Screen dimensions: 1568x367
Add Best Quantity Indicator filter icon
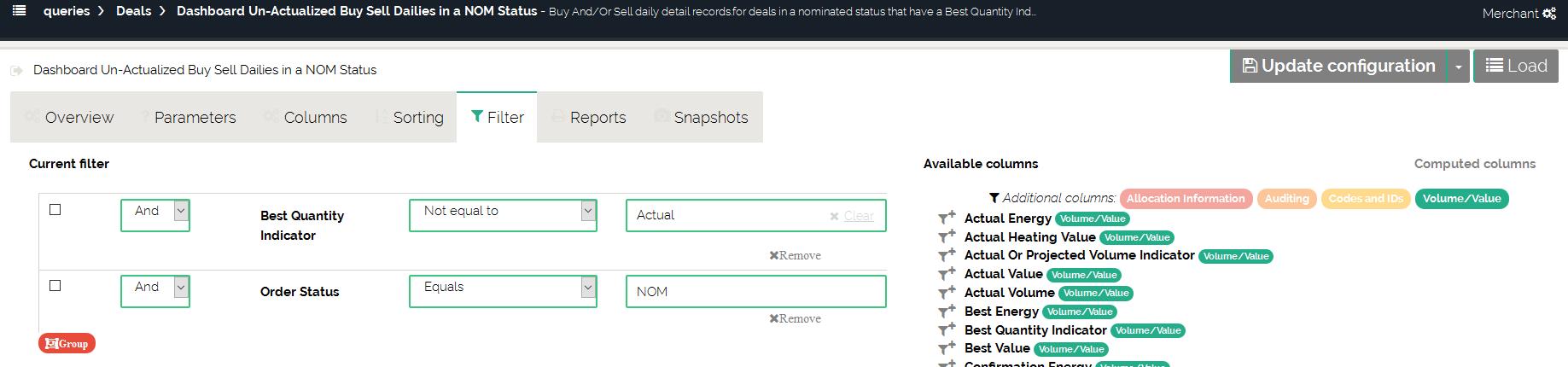point(946,330)
